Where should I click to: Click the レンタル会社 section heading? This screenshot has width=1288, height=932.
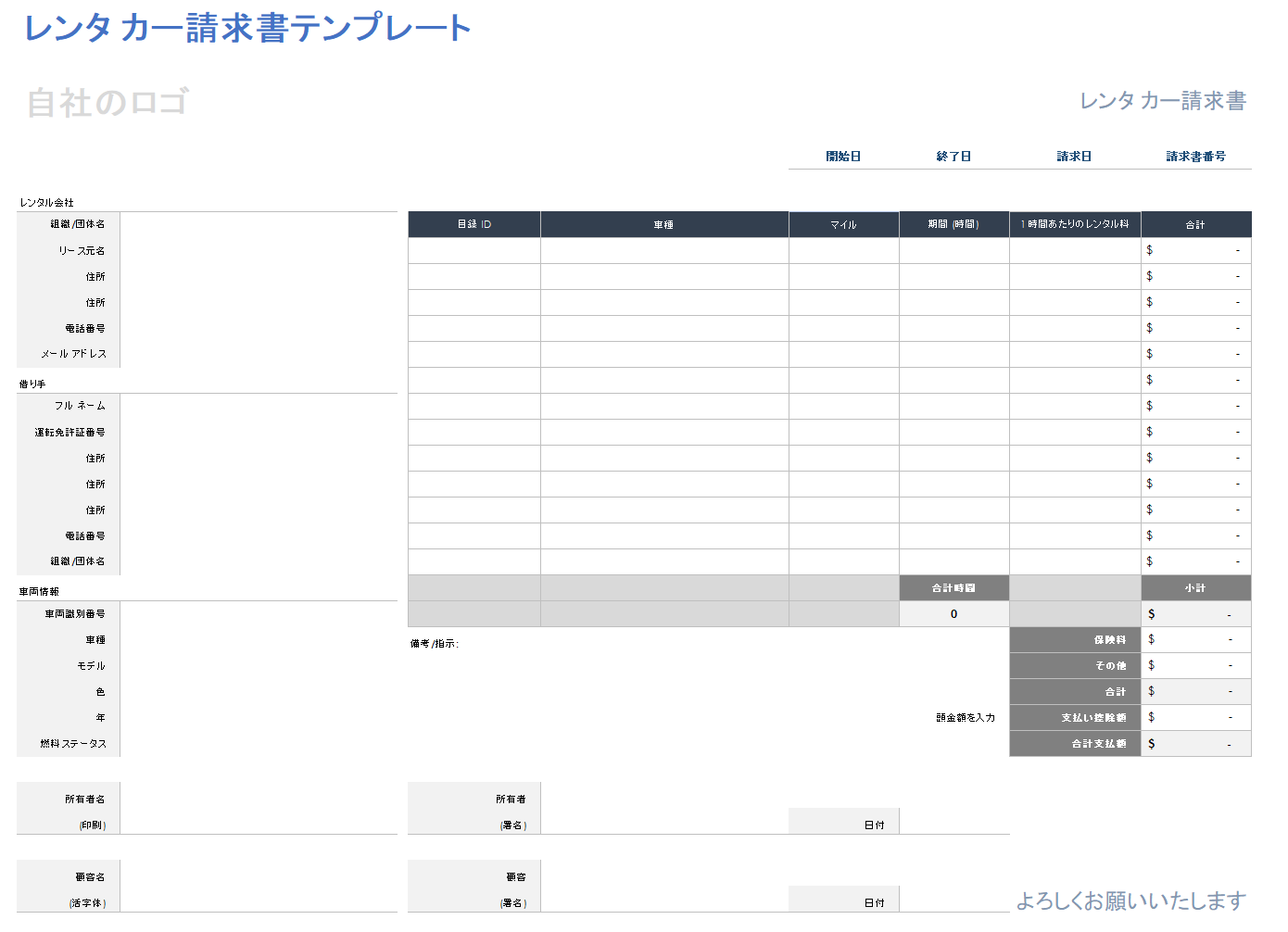click(x=46, y=202)
